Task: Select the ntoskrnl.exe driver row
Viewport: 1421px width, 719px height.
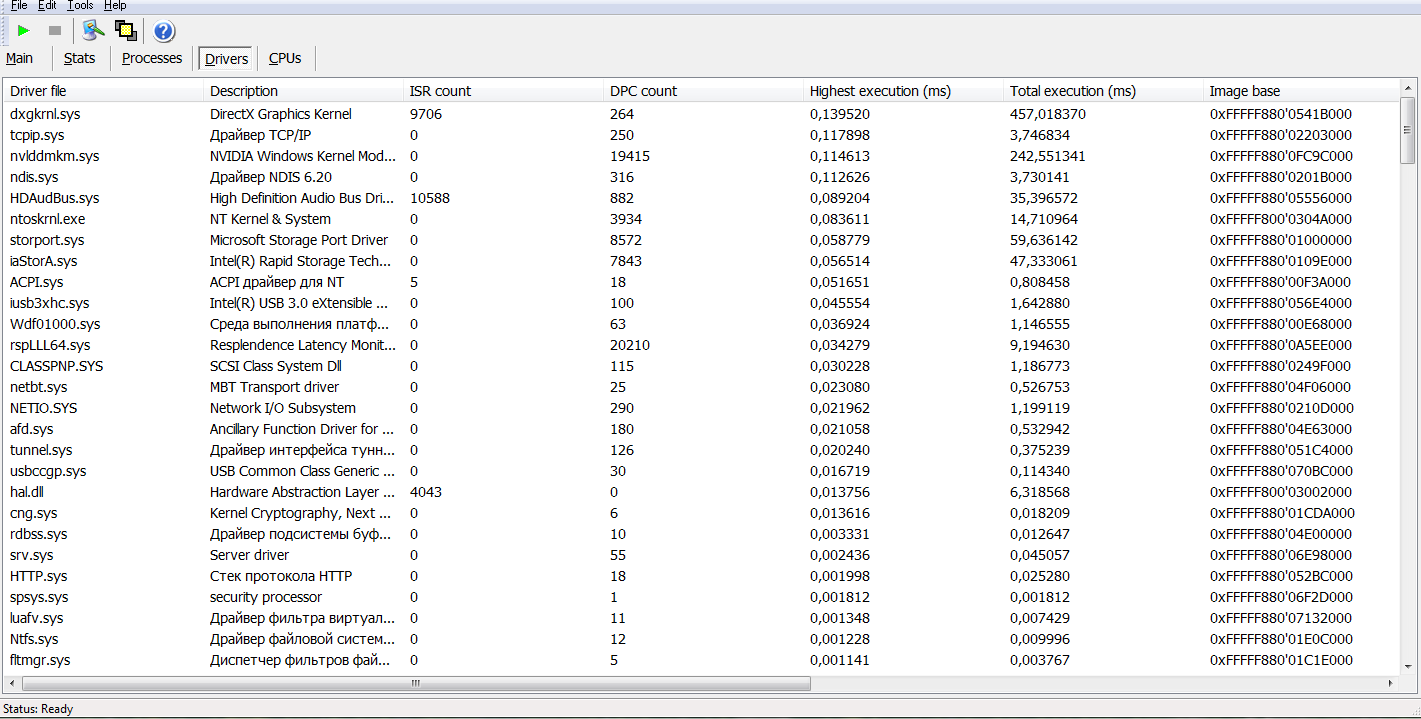Action: click(700, 219)
